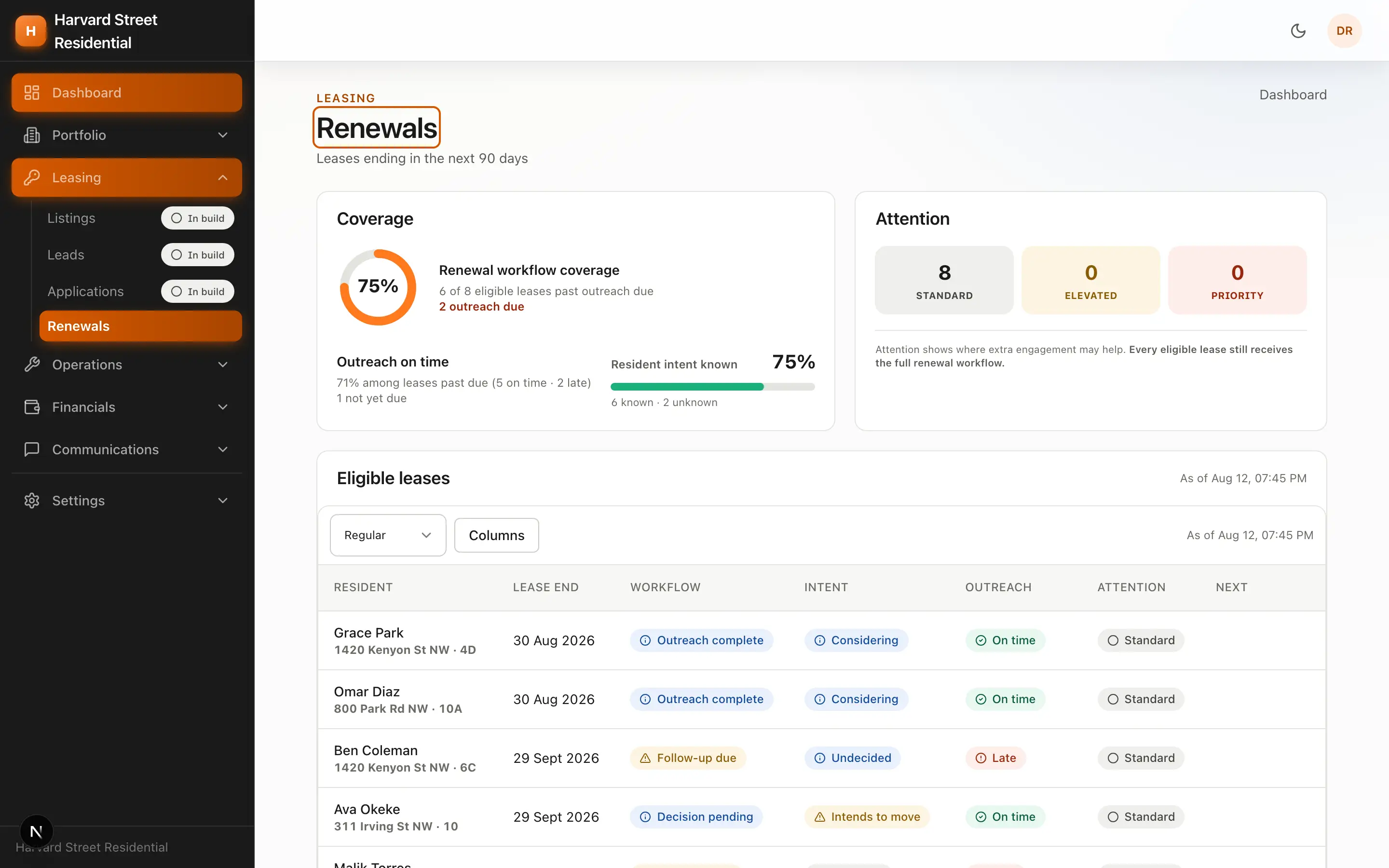
Task: Open the Leads submenu item
Action: (141, 255)
